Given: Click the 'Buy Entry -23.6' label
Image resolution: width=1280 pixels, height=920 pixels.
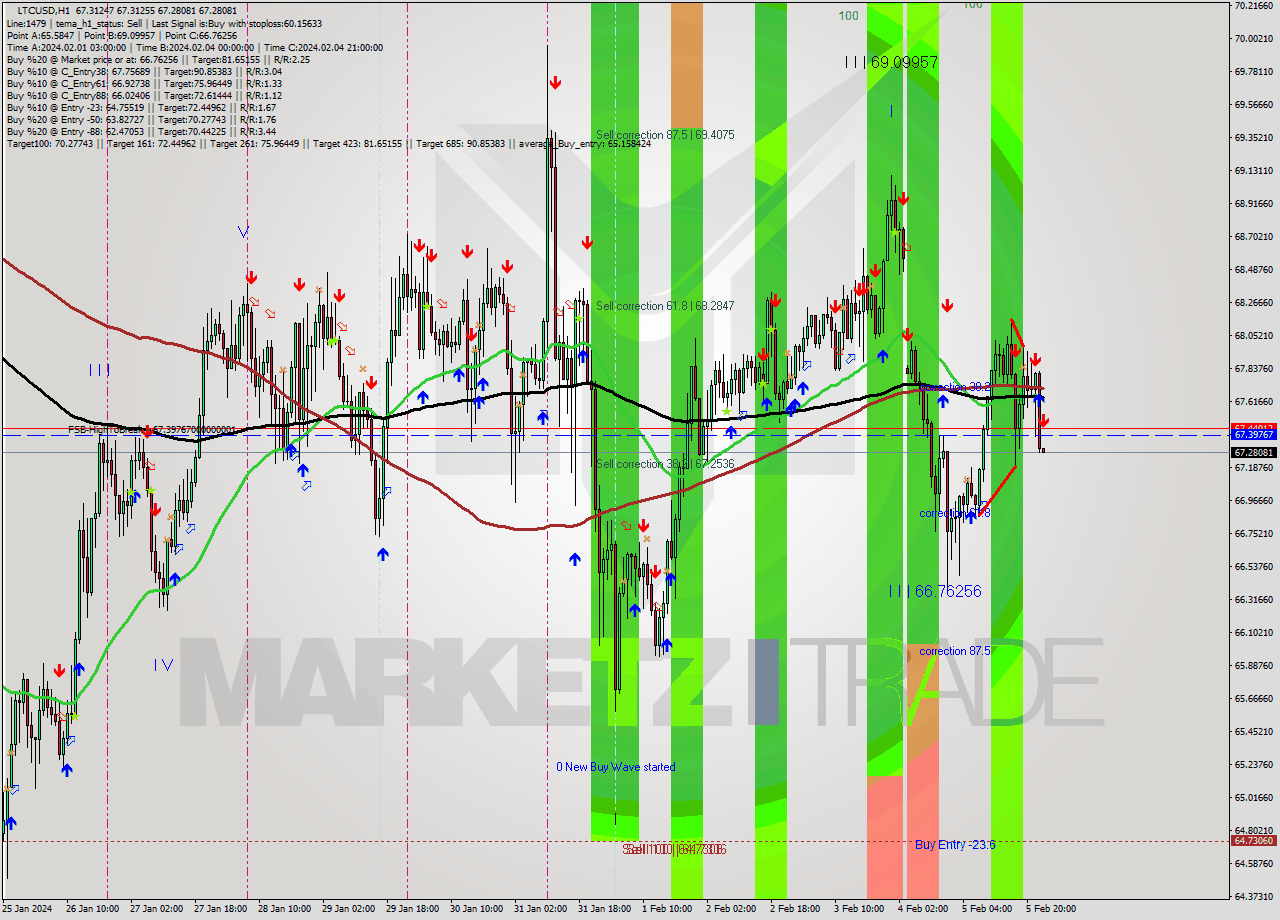Looking at the screenshot, I should click(955, 845).
